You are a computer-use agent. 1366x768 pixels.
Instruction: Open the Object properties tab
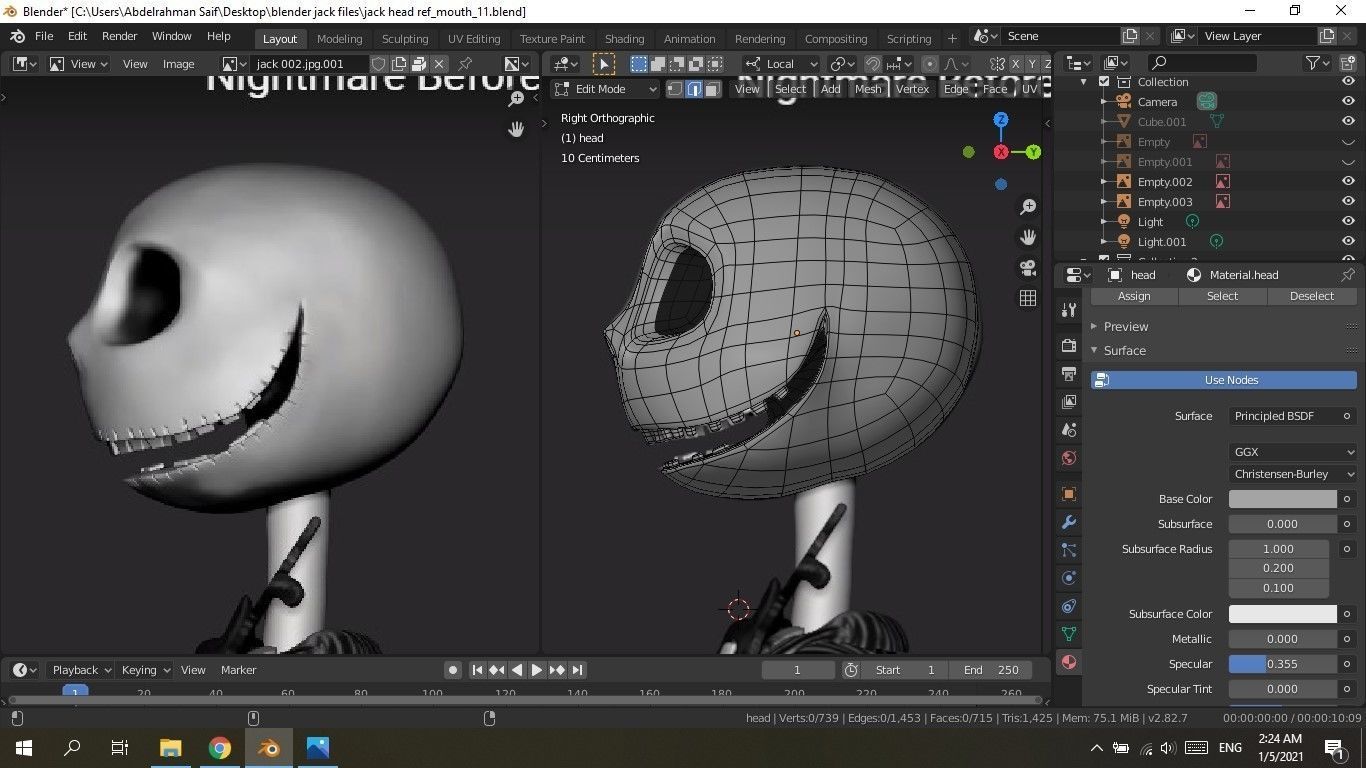(1069, 494)
